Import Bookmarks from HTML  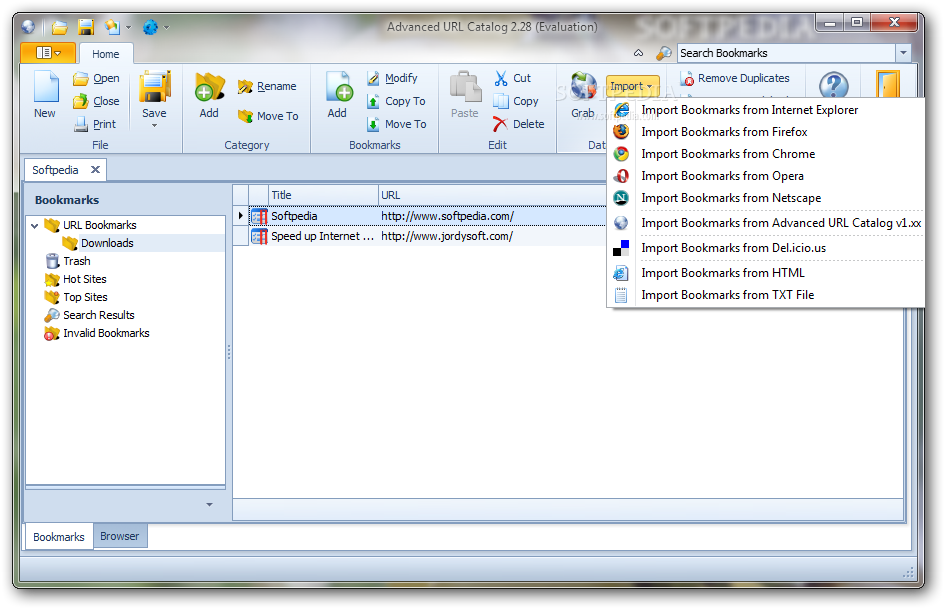coord(766,273)
